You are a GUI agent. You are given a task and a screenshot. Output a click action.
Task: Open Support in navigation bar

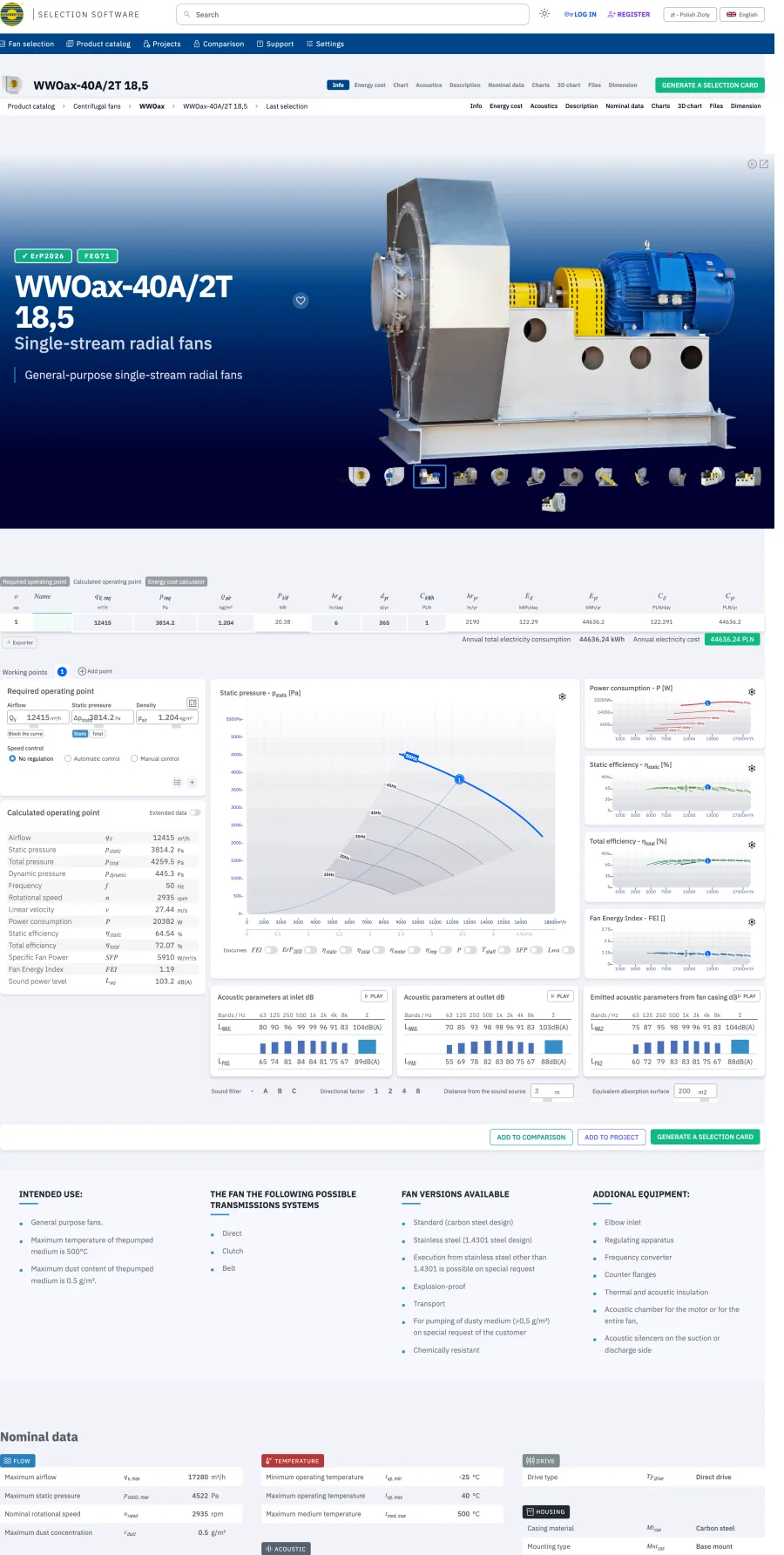click(x=275, y=44)
